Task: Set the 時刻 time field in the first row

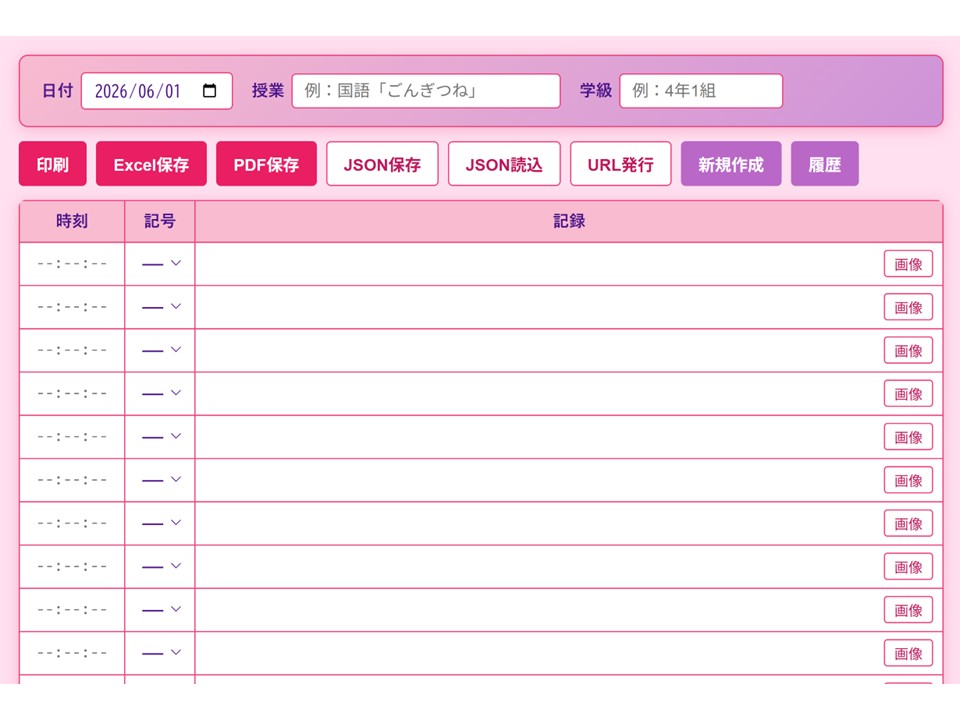Action: point(72,264)
